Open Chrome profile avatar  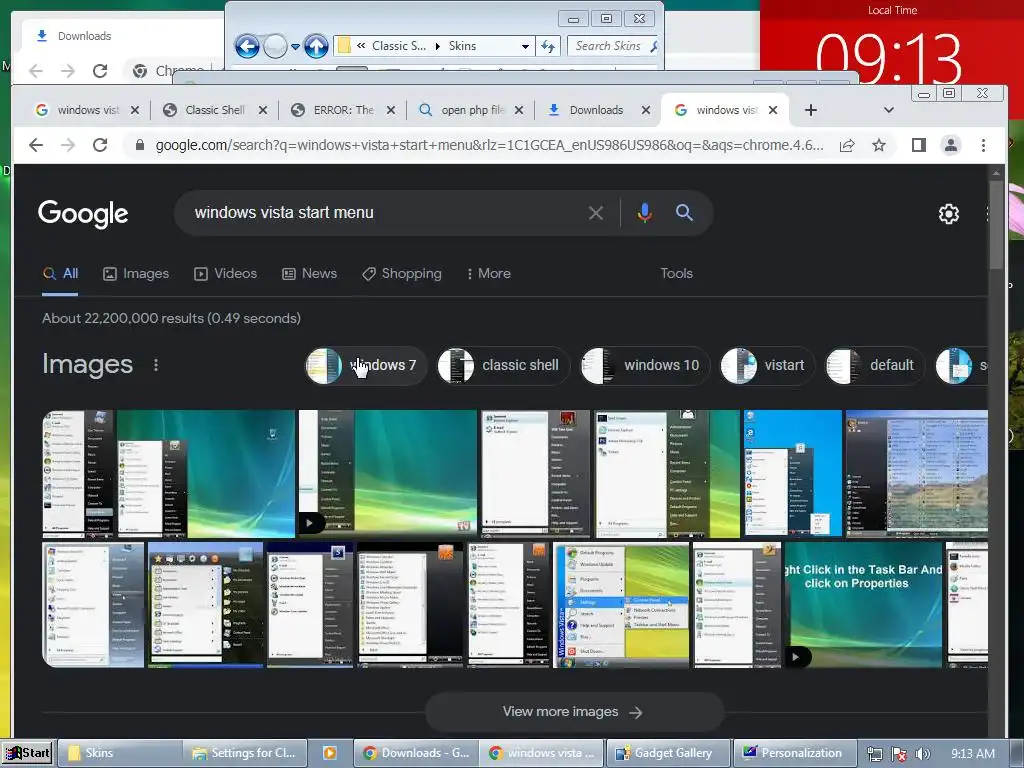pos(951,145)
